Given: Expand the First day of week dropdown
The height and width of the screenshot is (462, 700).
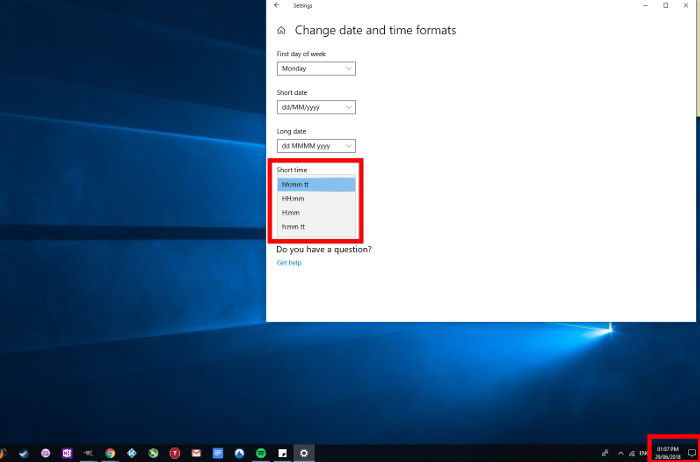Looking at the screenshot, I should (x=316, y=69).
